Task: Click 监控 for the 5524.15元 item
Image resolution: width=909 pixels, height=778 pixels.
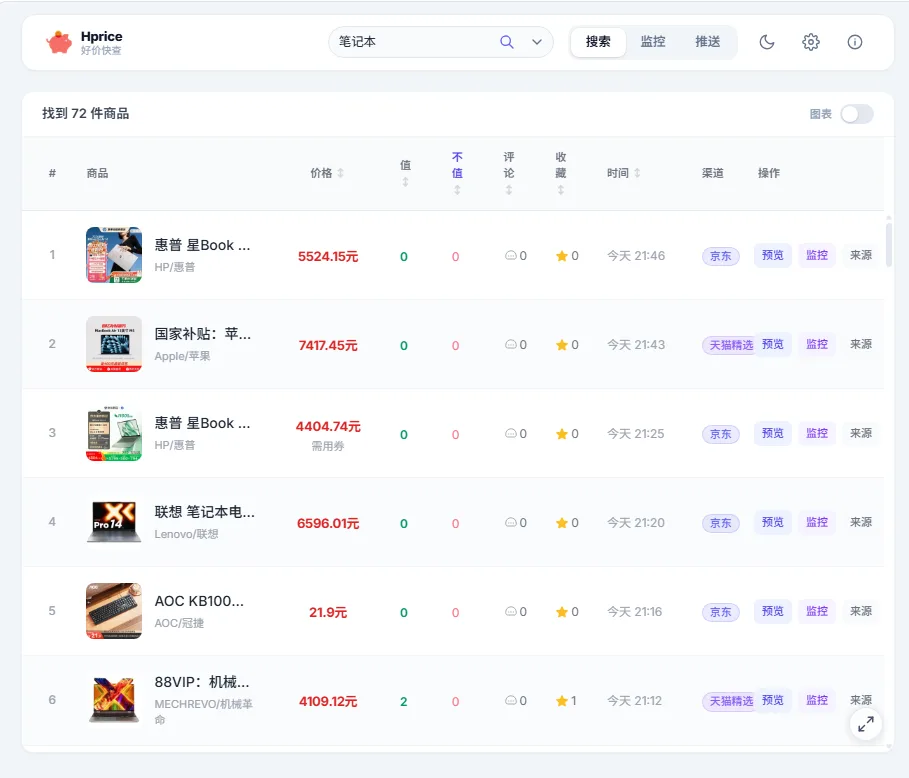Action: click(x=817, y=255)
